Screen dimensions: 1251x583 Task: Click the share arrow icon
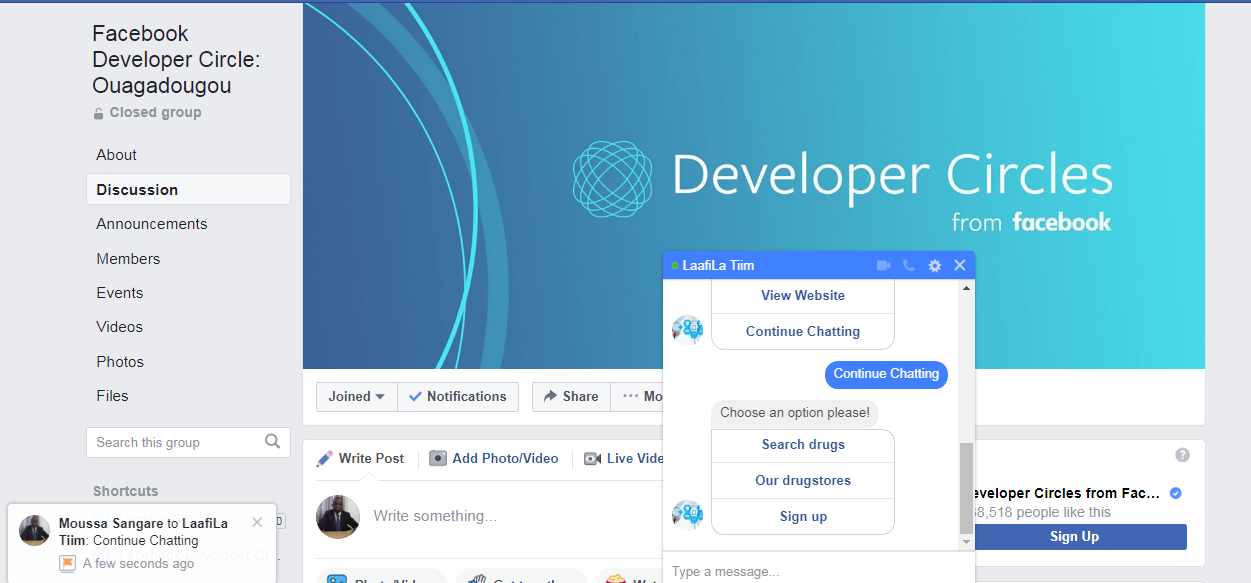click(550, 396)
